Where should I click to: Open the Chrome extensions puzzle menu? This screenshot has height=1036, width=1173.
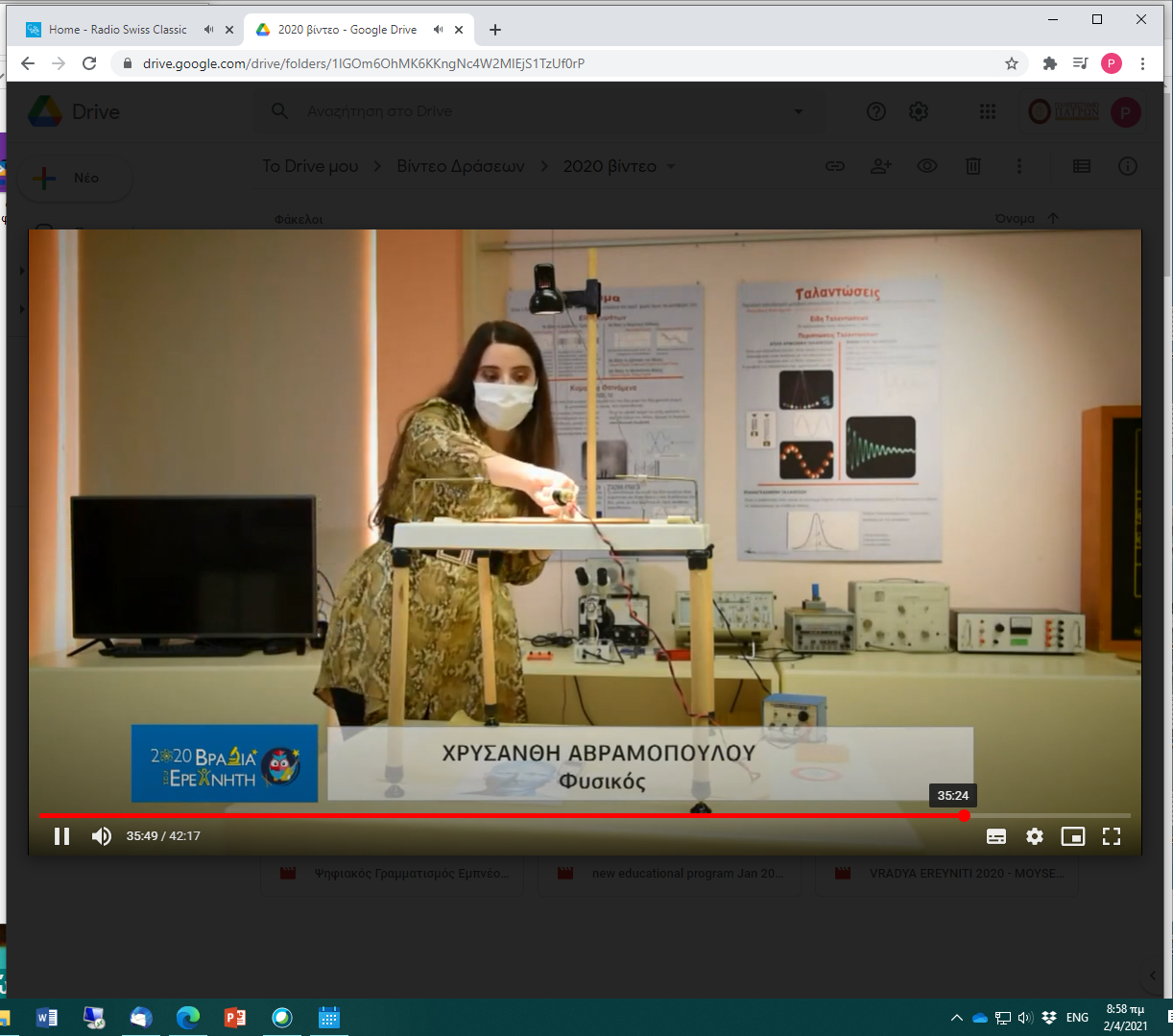pyautogui.click(x=1050, y=63)
